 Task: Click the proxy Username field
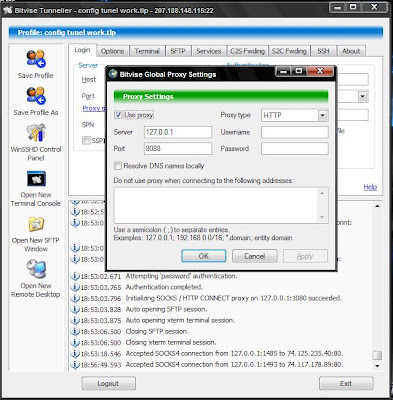coord(295,132)
